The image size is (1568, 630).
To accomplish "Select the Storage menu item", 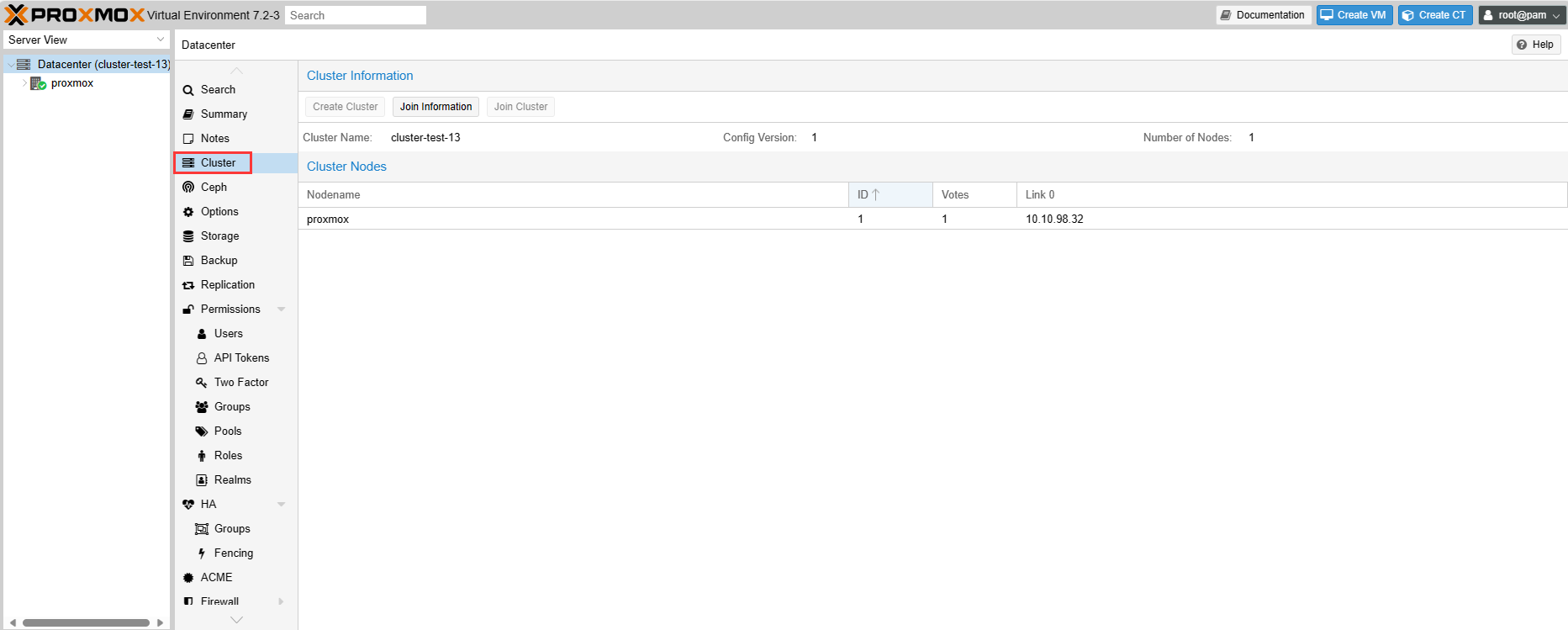I will point(236,236).
